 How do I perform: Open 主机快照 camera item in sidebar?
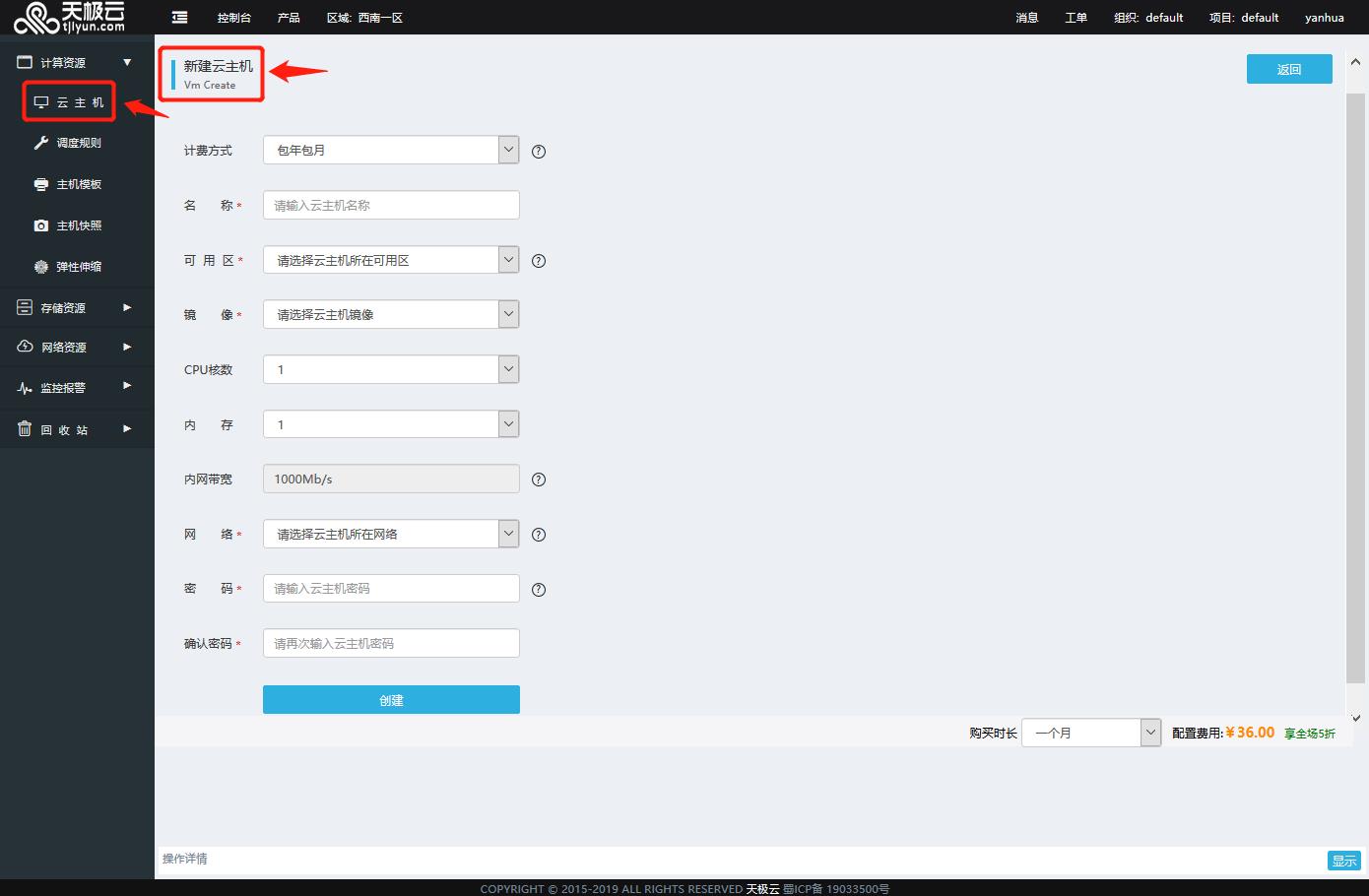[78, 225]
